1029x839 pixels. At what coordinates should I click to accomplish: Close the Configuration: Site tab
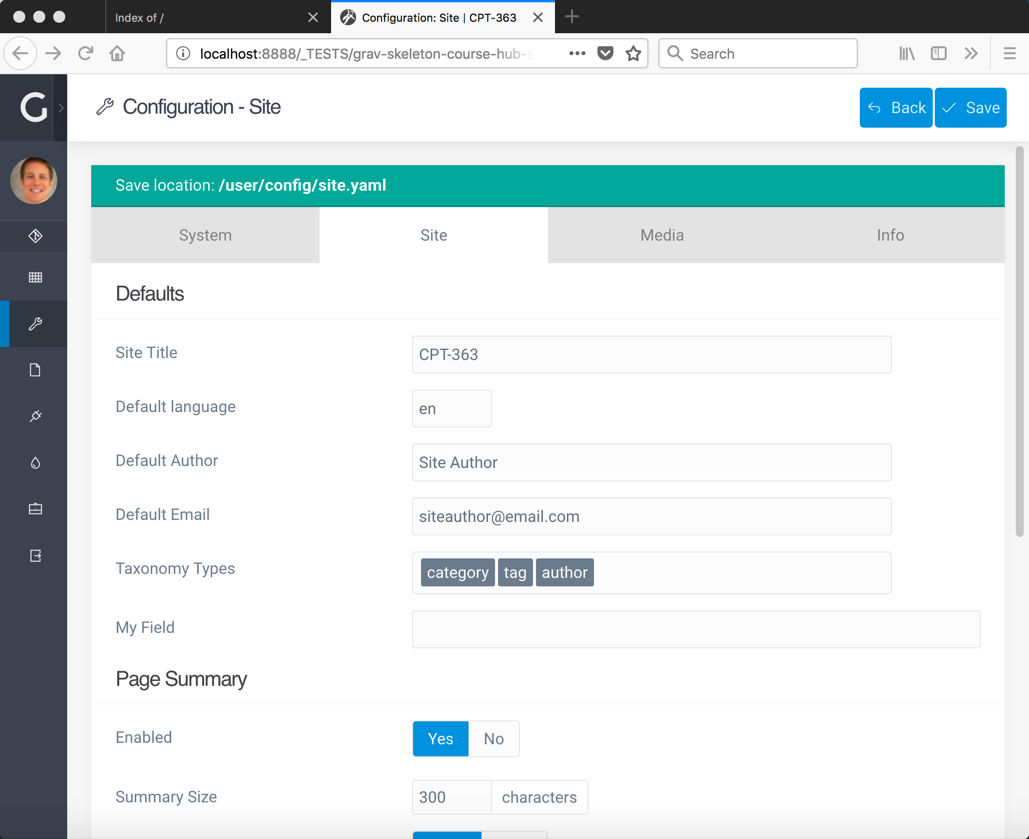pos(538,18)
